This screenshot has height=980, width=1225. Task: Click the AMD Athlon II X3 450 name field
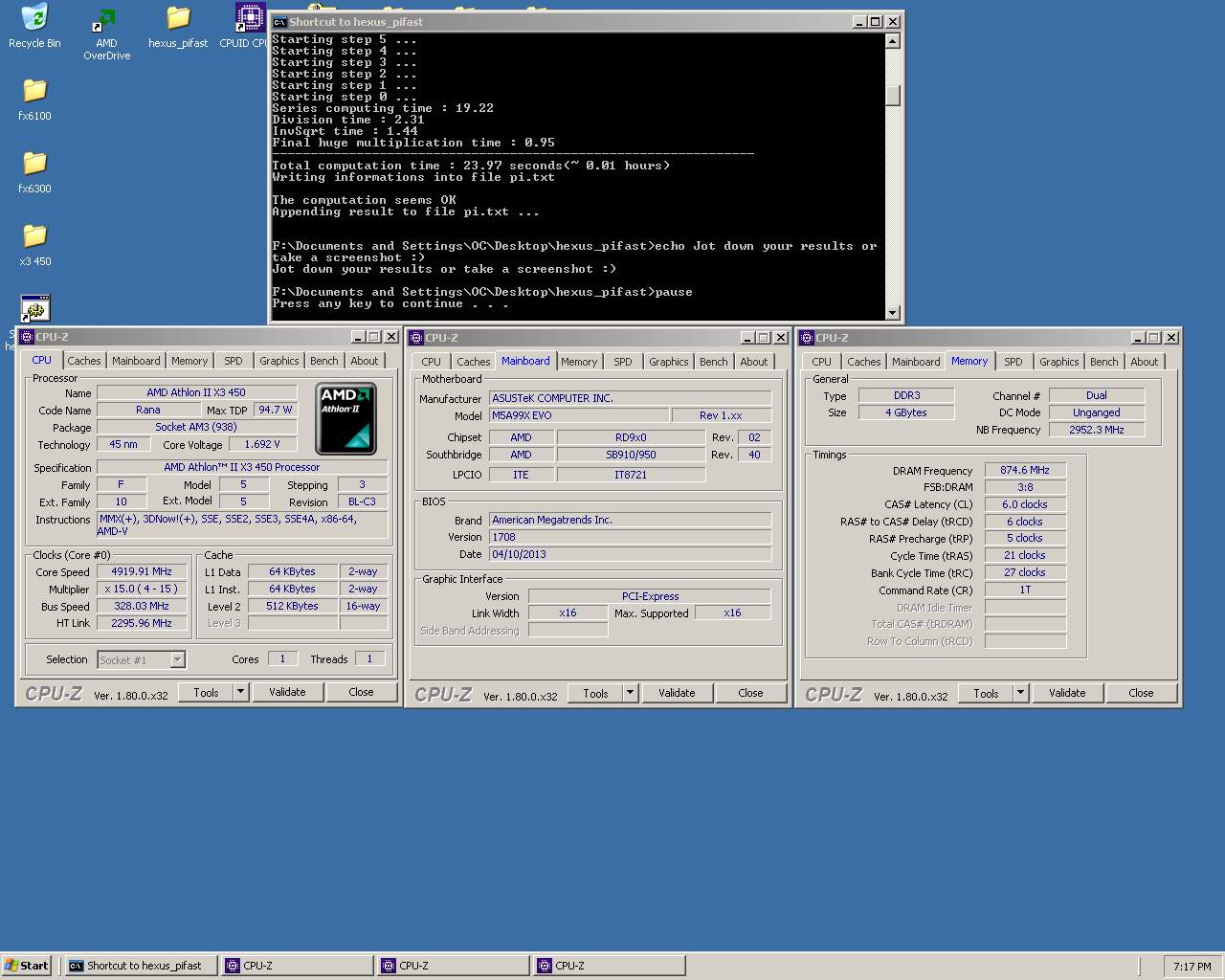[x=196, y=392]
